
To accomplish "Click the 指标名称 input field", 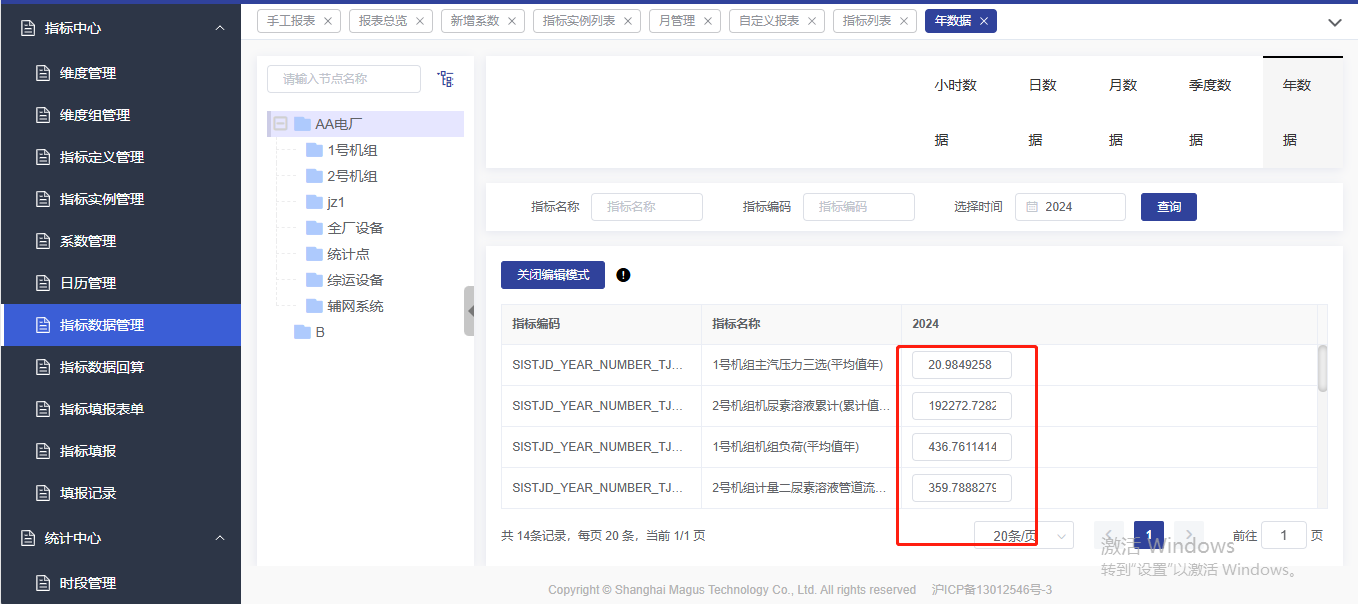I will coord(646,207).
